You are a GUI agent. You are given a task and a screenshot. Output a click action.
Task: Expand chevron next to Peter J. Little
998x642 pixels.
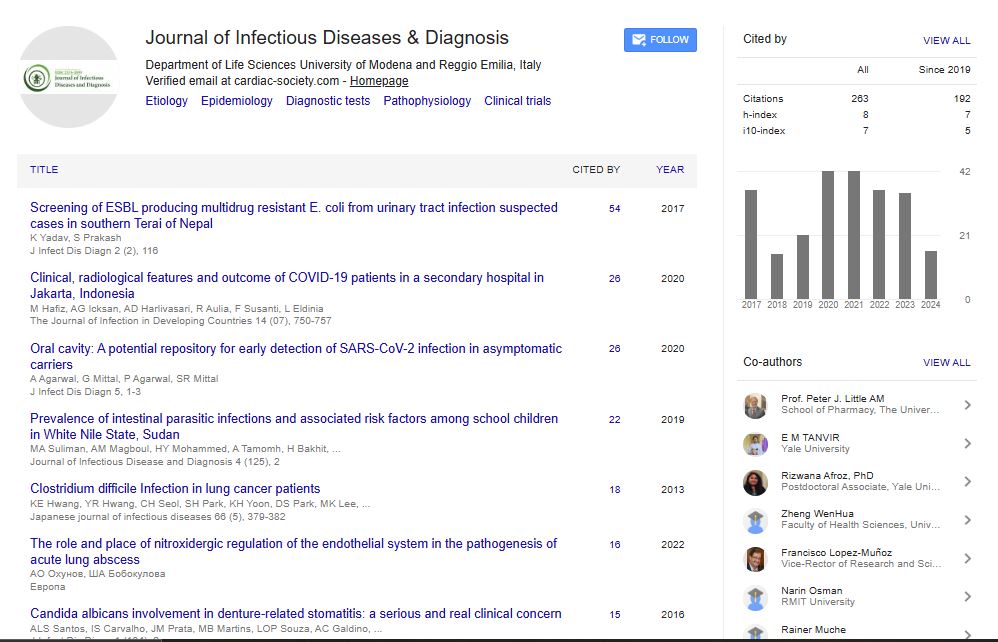(967, 405)
